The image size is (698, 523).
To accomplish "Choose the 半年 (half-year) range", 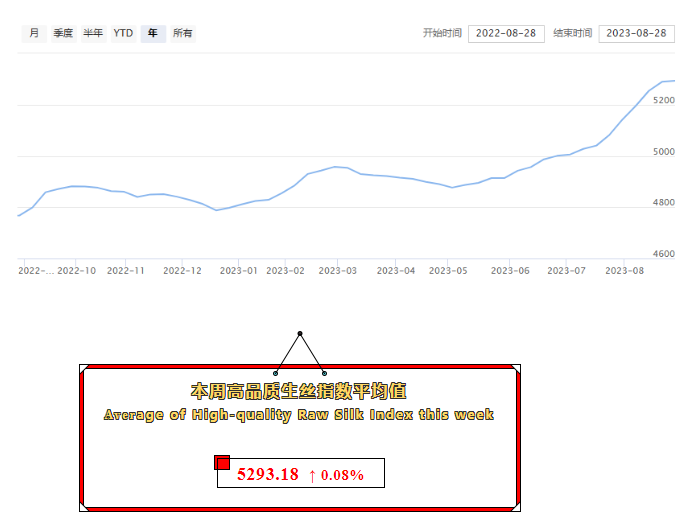I will click(x=93, y=33).
